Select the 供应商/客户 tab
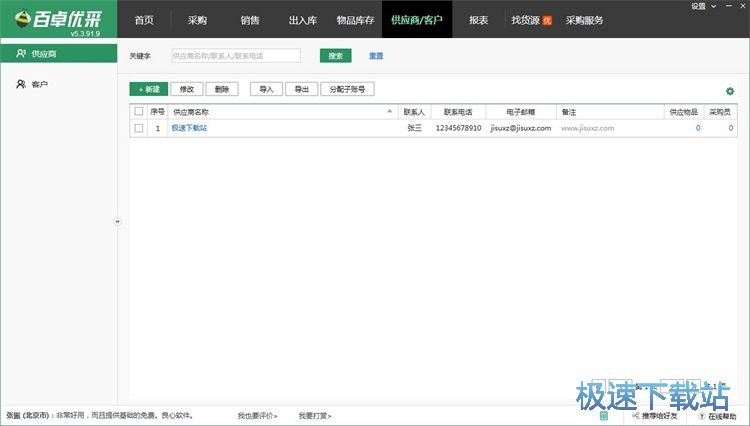 pos(417,20)
